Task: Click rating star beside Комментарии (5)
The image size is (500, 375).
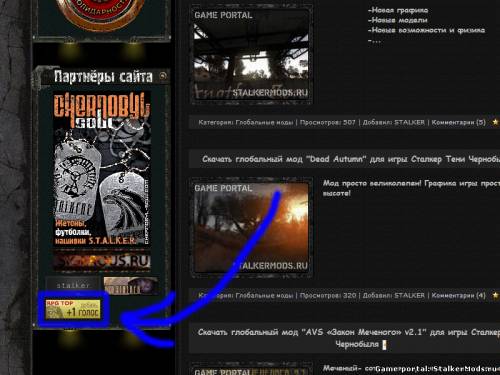Action: pos(495,122)
